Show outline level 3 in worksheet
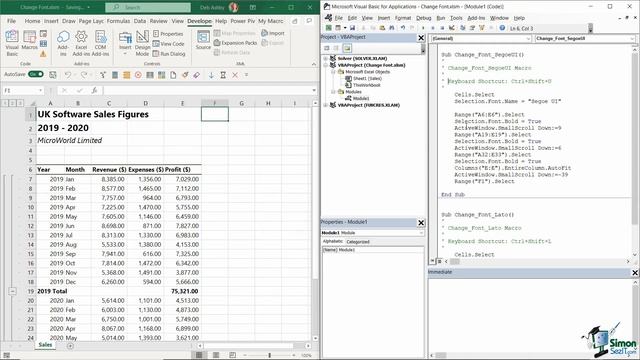The width and height of the screenshot is (640, 360). 20,103
